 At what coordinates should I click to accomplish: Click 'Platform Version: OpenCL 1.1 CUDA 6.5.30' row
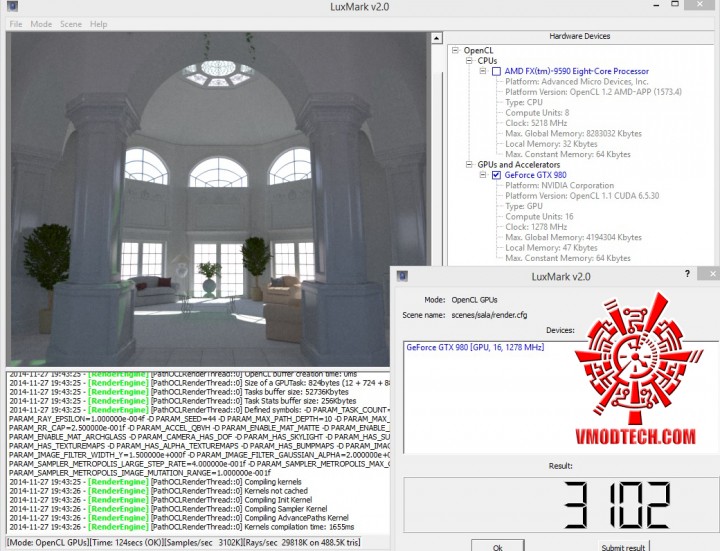[582, 196]
